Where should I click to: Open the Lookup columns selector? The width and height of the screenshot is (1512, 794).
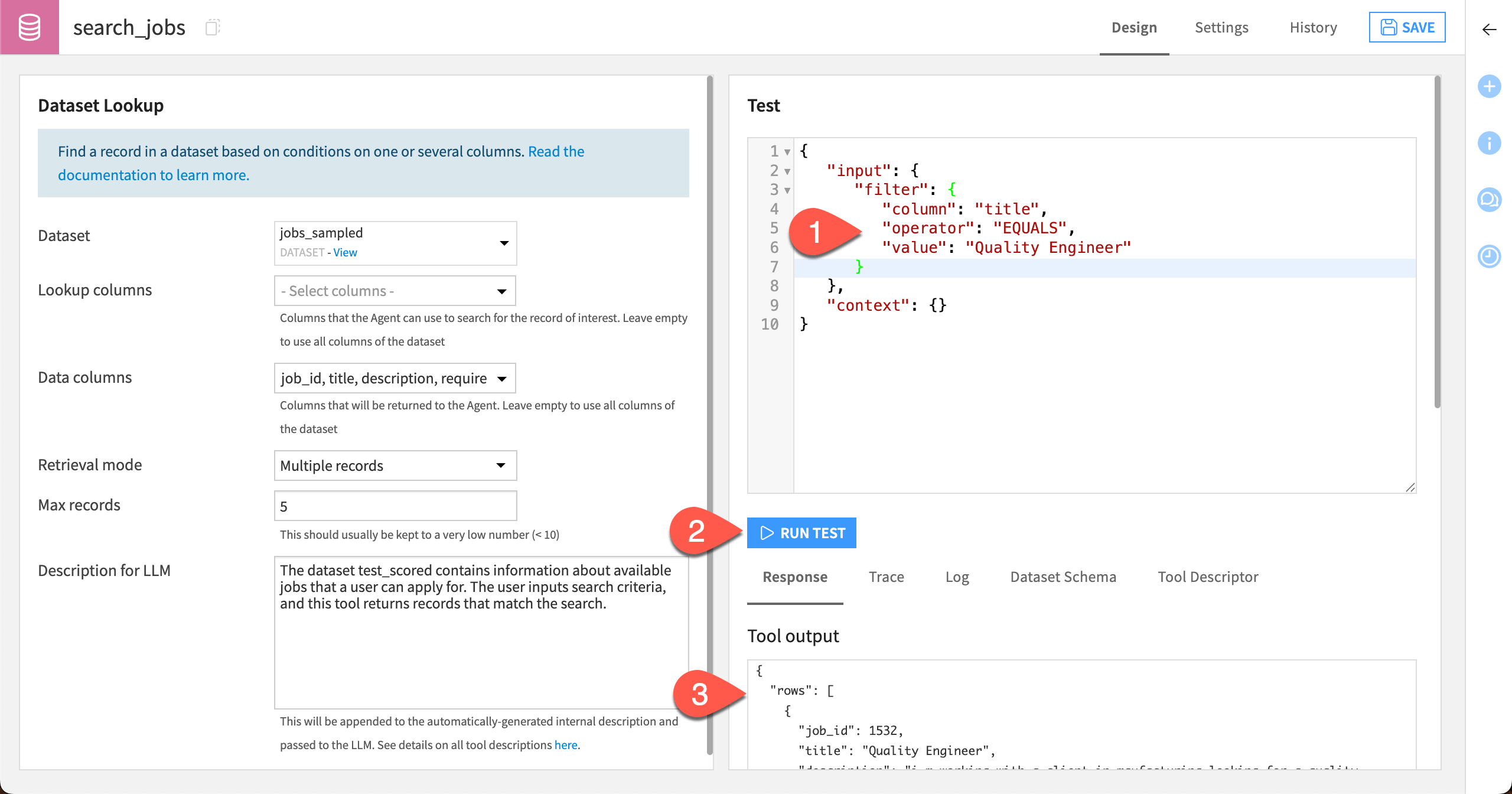coord(395,291)
